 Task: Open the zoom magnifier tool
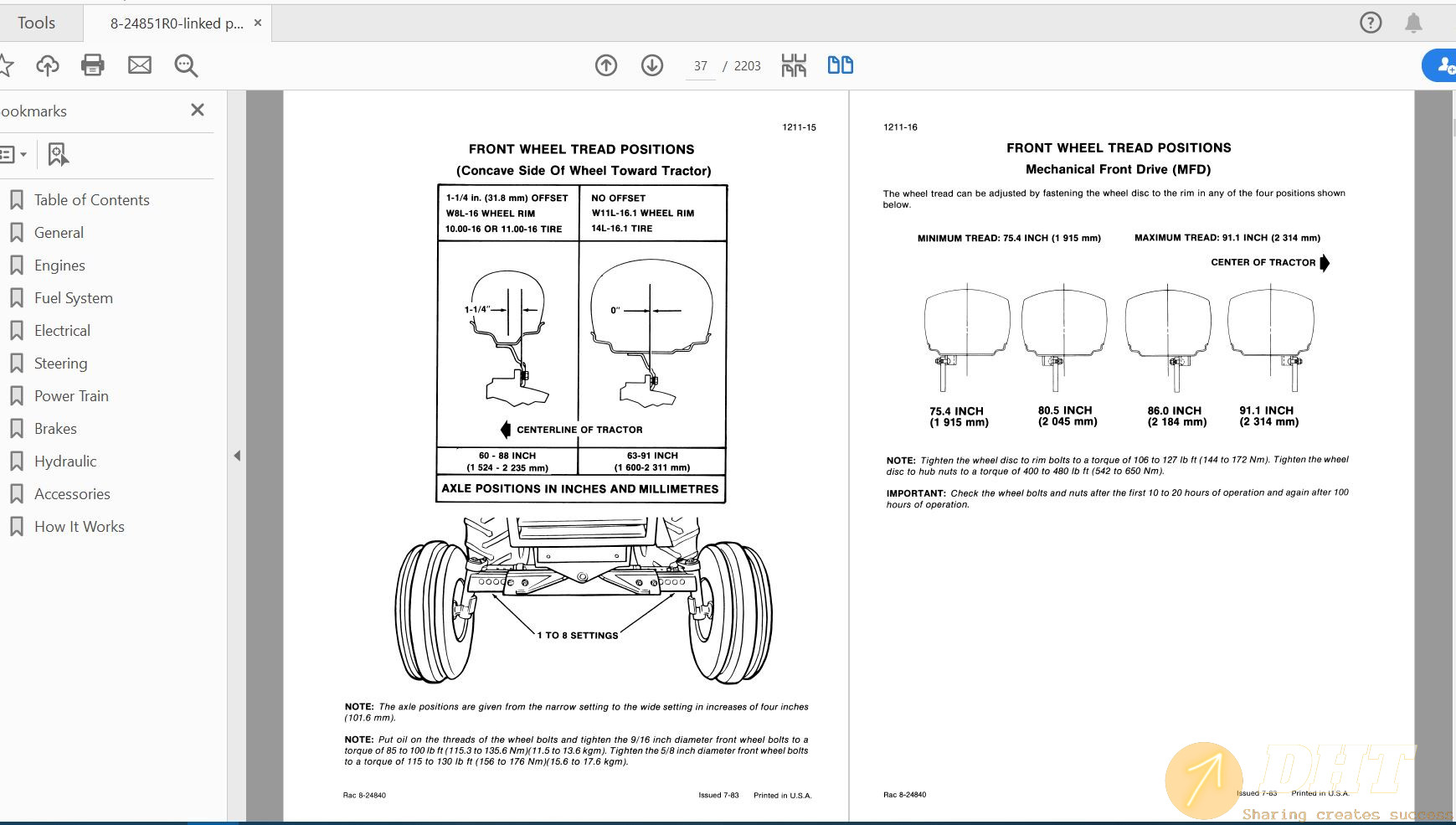186,65
